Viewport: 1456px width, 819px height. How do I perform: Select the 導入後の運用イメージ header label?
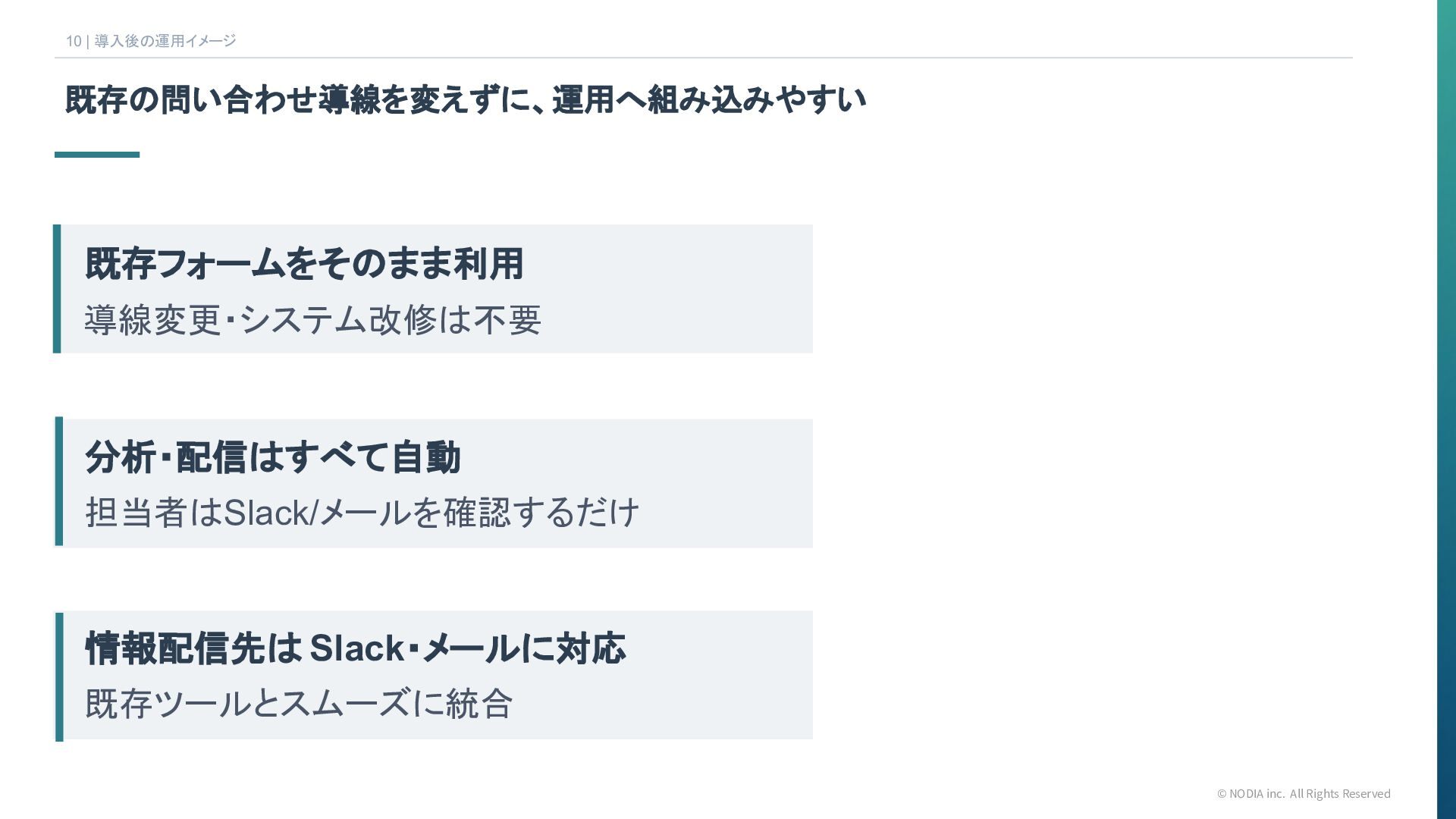pos(165,41)
